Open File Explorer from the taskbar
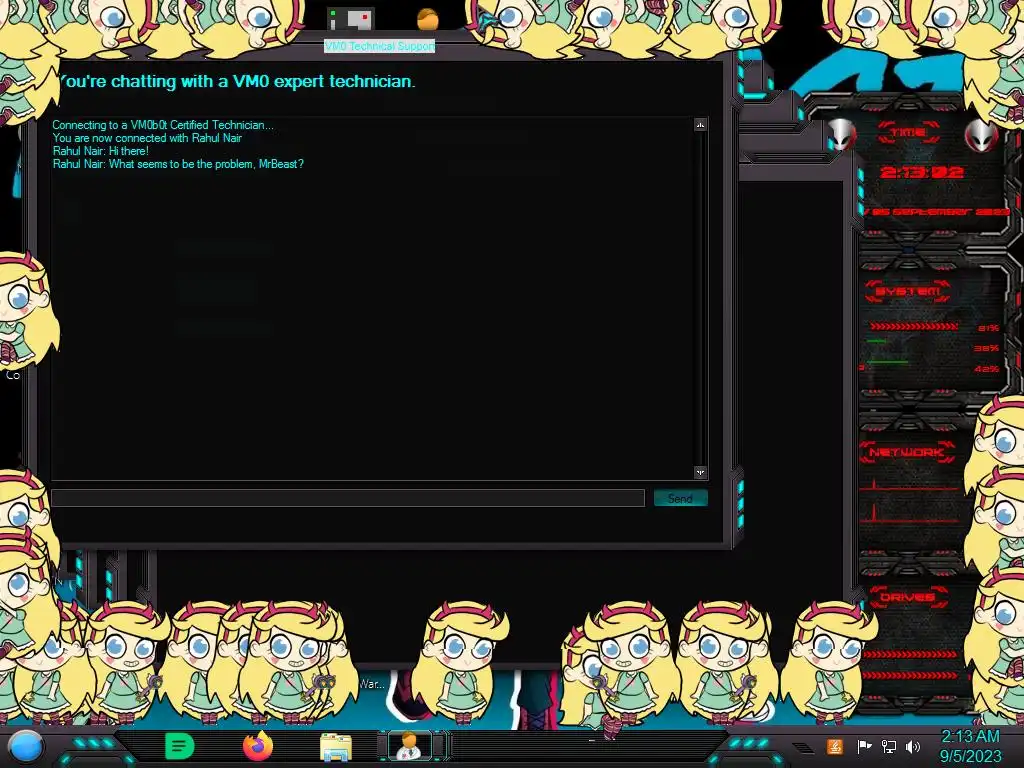The height and width of the screenshot is (768, 1024). pyautogui.click(x=336, y=747)
